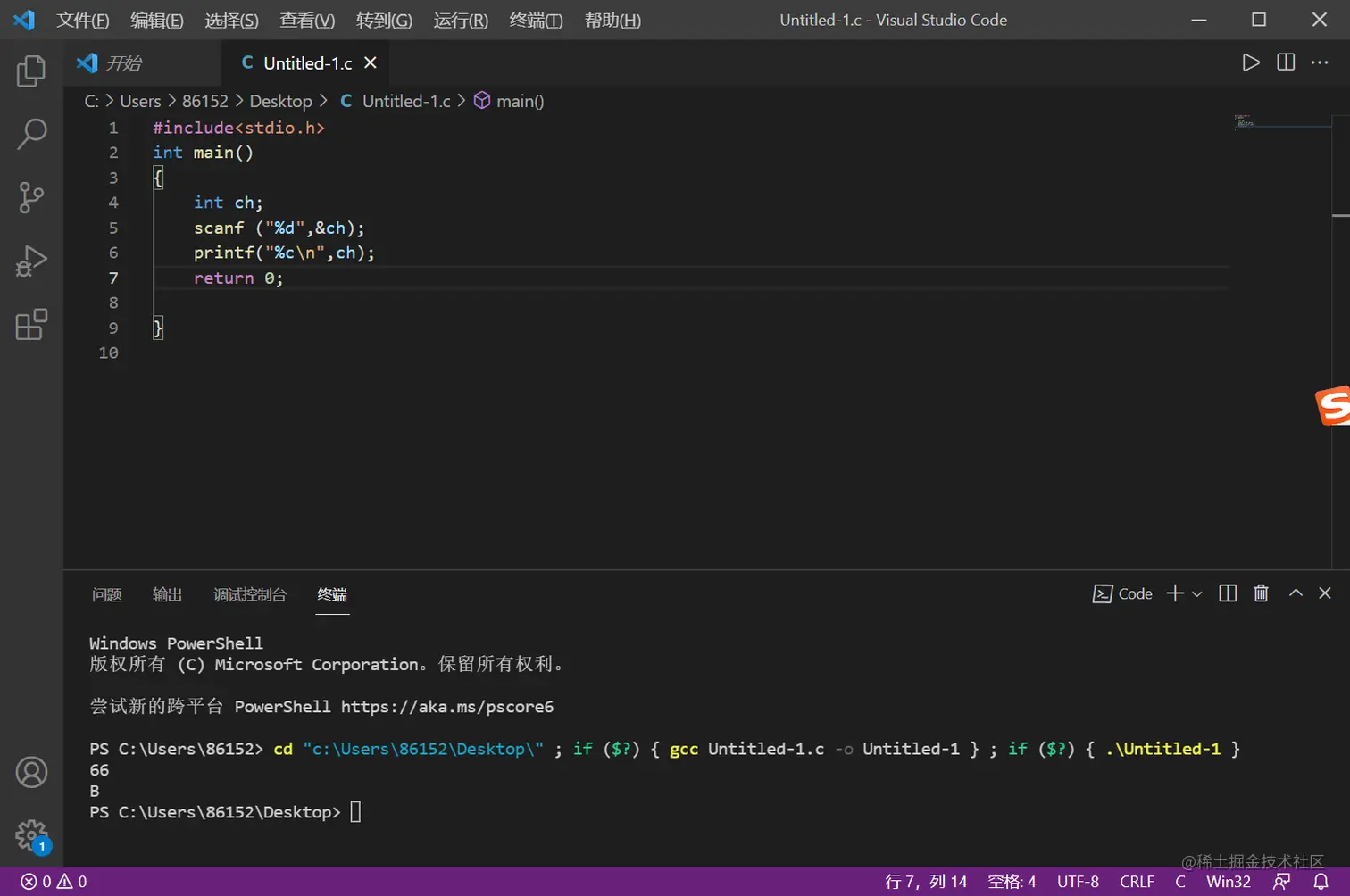This screenshot has width=1350, height=896.
Task: Open the 终端(T) menu
Action: click(536, 20)
